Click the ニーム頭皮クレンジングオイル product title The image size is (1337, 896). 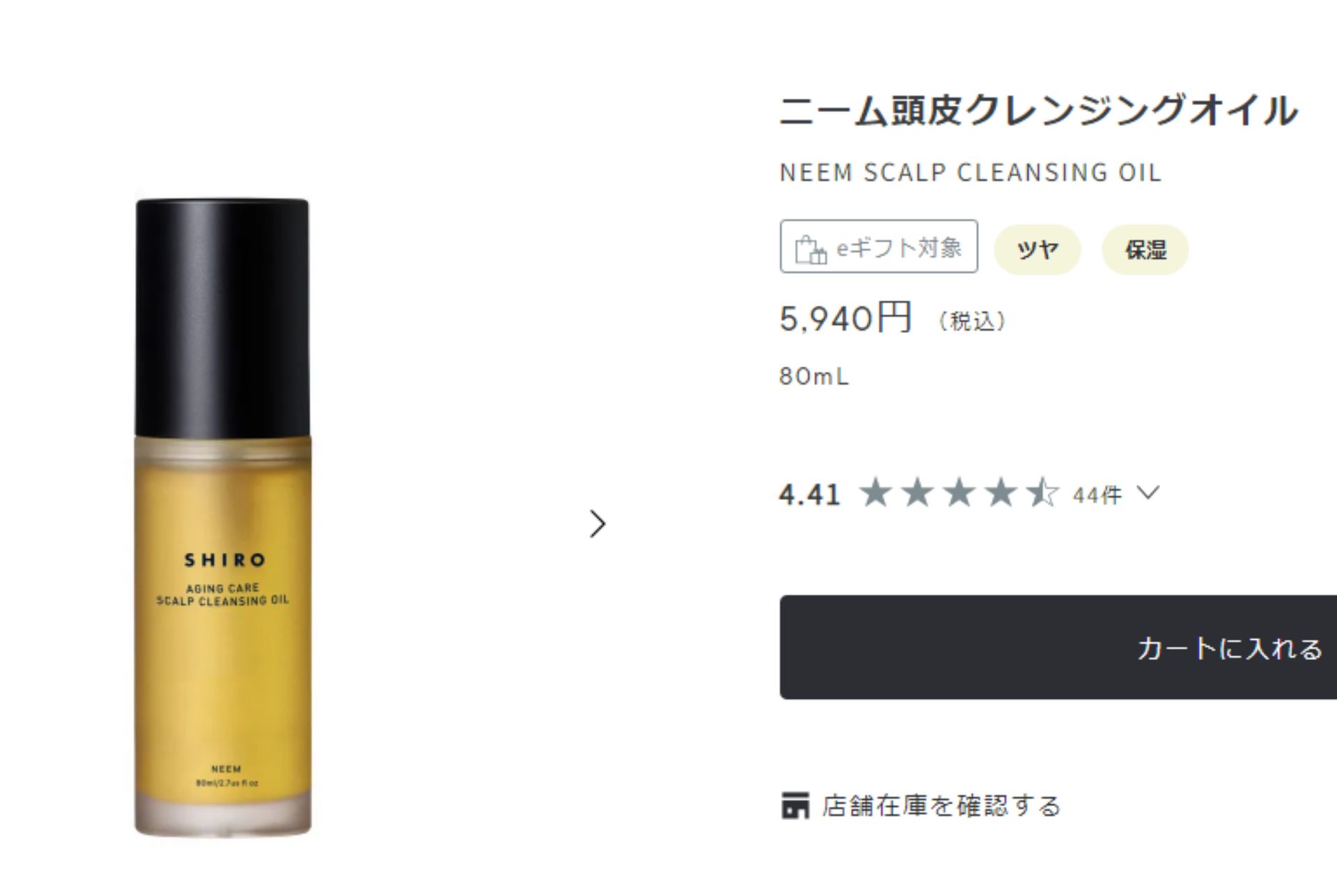coord(1038,110)
